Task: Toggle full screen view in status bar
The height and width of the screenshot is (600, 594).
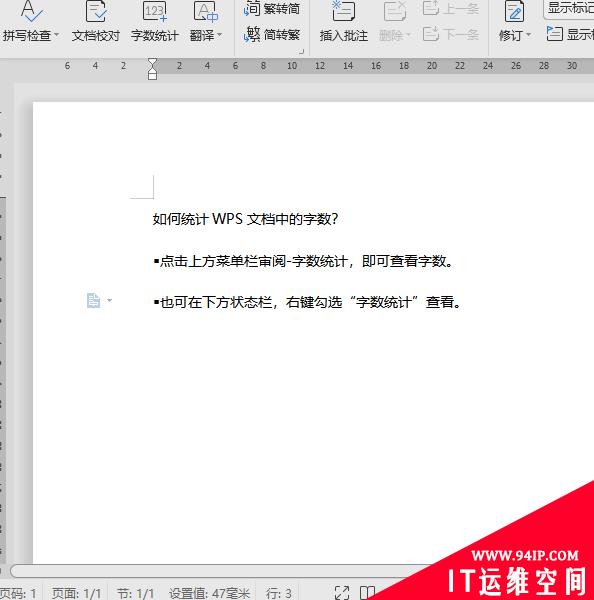Action: 342,593
